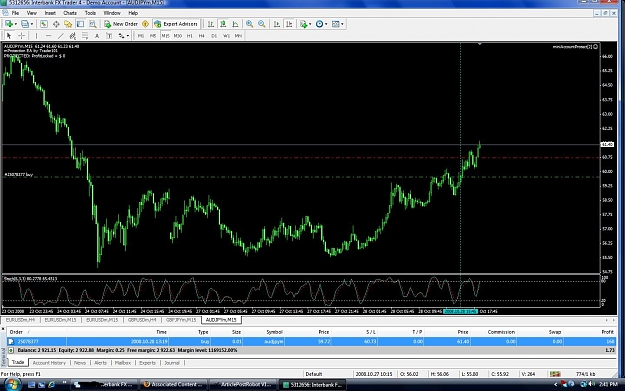Click the Zoom Out magnifier icon

pos(262,24)
